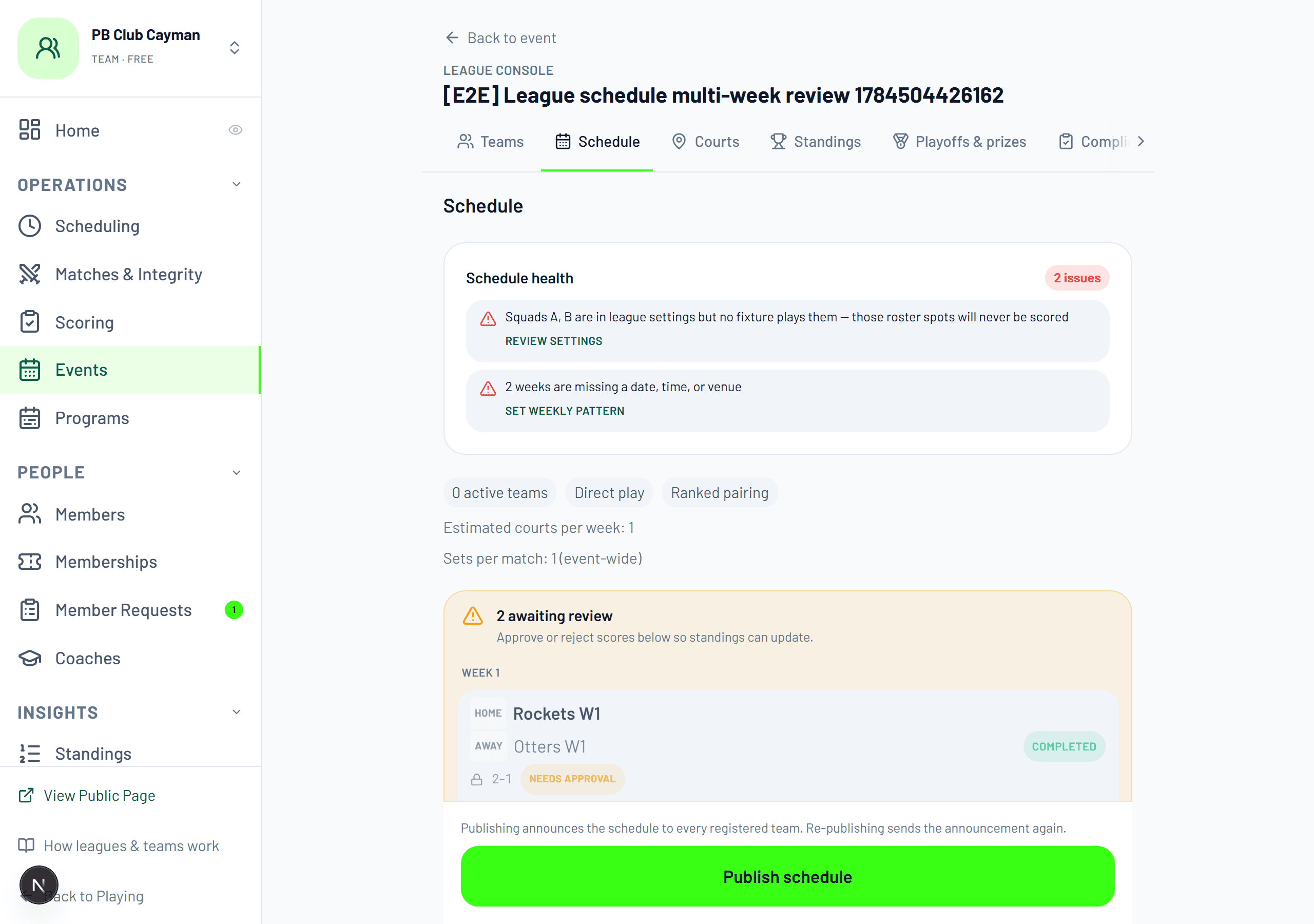
Task: Click the PB Club Cayman team avatar
Action: (48, 48)
